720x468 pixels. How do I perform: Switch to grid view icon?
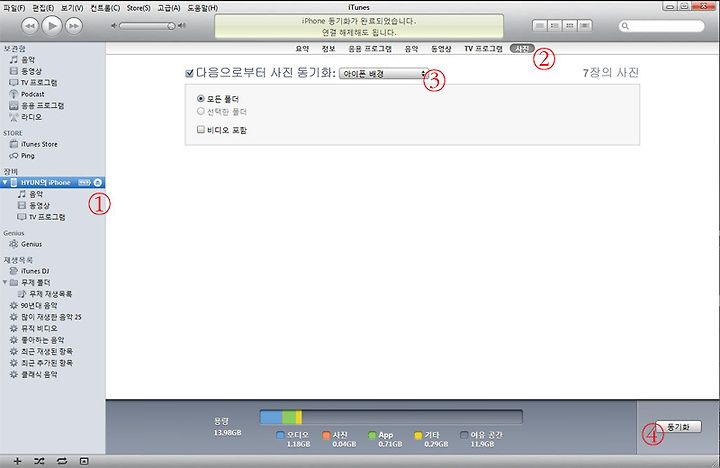(x=569, y=26)
